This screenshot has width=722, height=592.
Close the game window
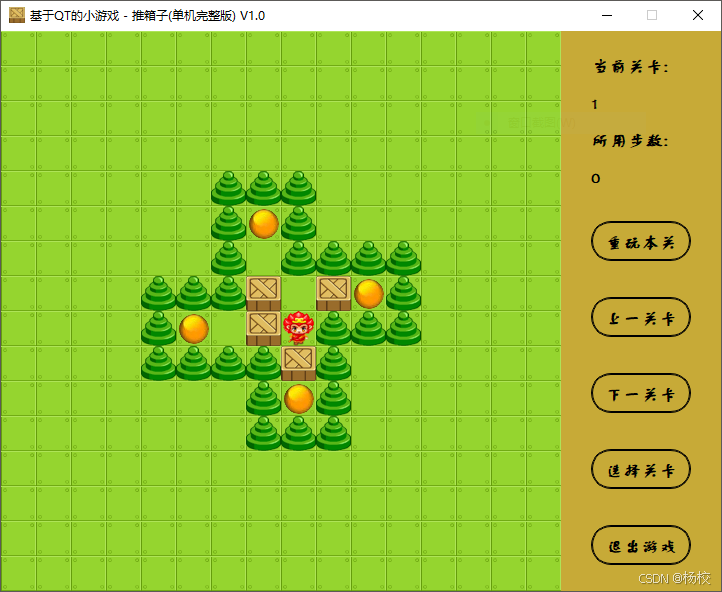(698, 15)
